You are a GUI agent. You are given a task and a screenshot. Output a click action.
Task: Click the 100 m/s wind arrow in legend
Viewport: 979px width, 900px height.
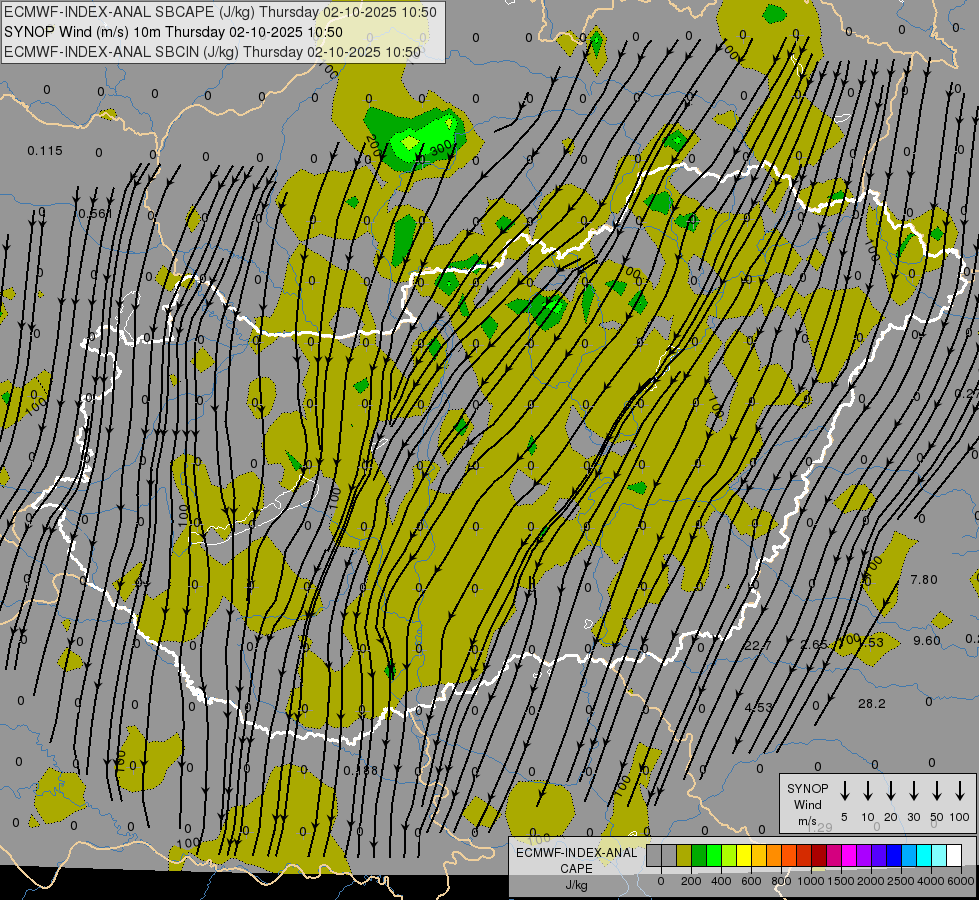tap(960, 791)
